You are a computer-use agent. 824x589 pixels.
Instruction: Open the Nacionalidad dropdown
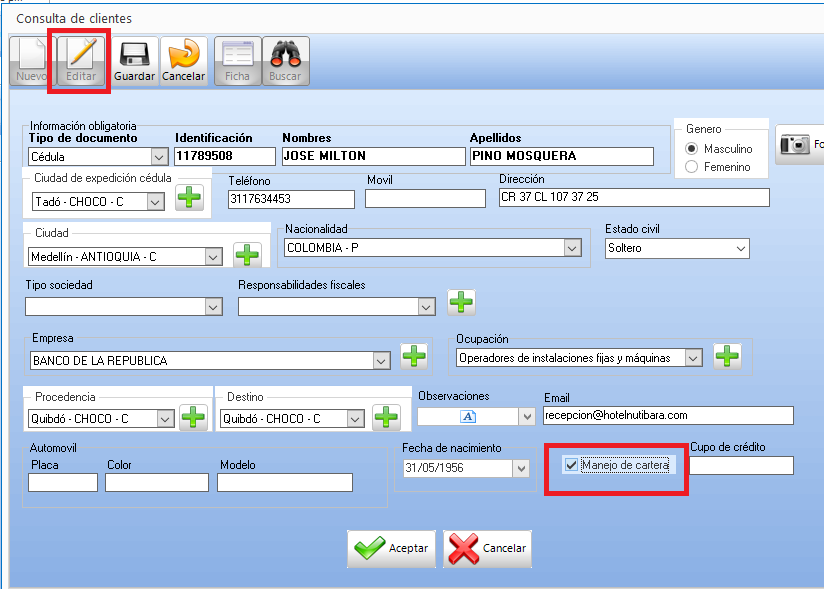pyautogui.click(x=571, y=248)
